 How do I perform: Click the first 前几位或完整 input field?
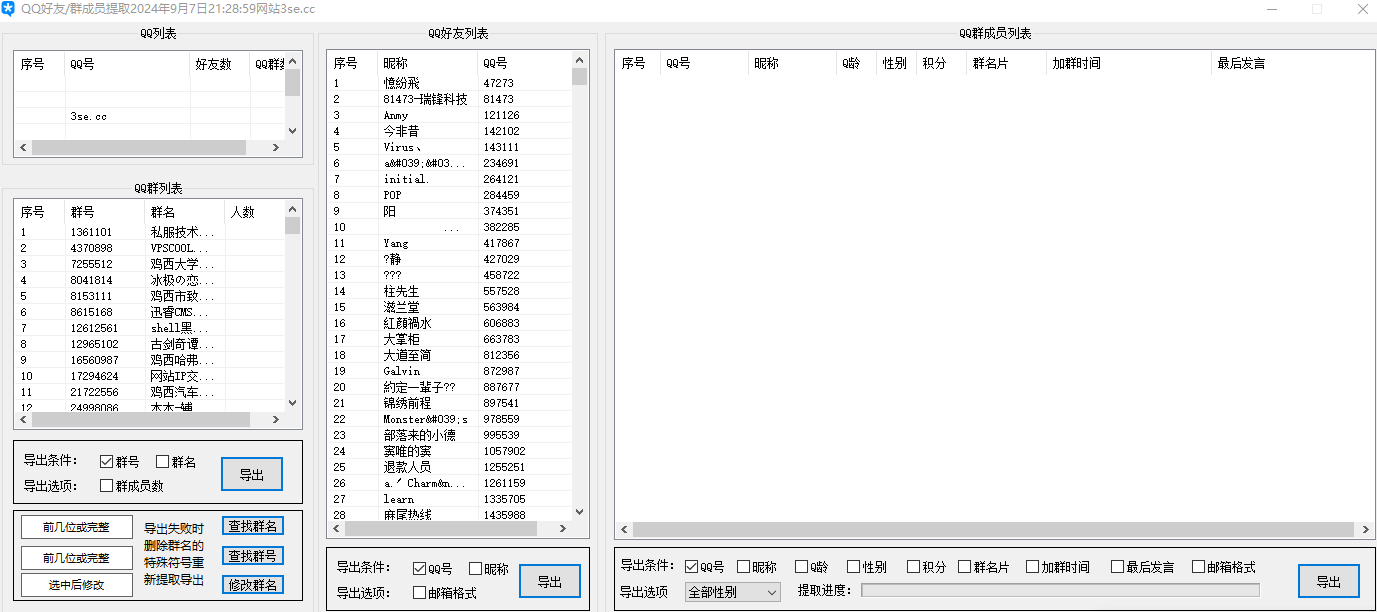pyautogui.click(x=75, y=525)
